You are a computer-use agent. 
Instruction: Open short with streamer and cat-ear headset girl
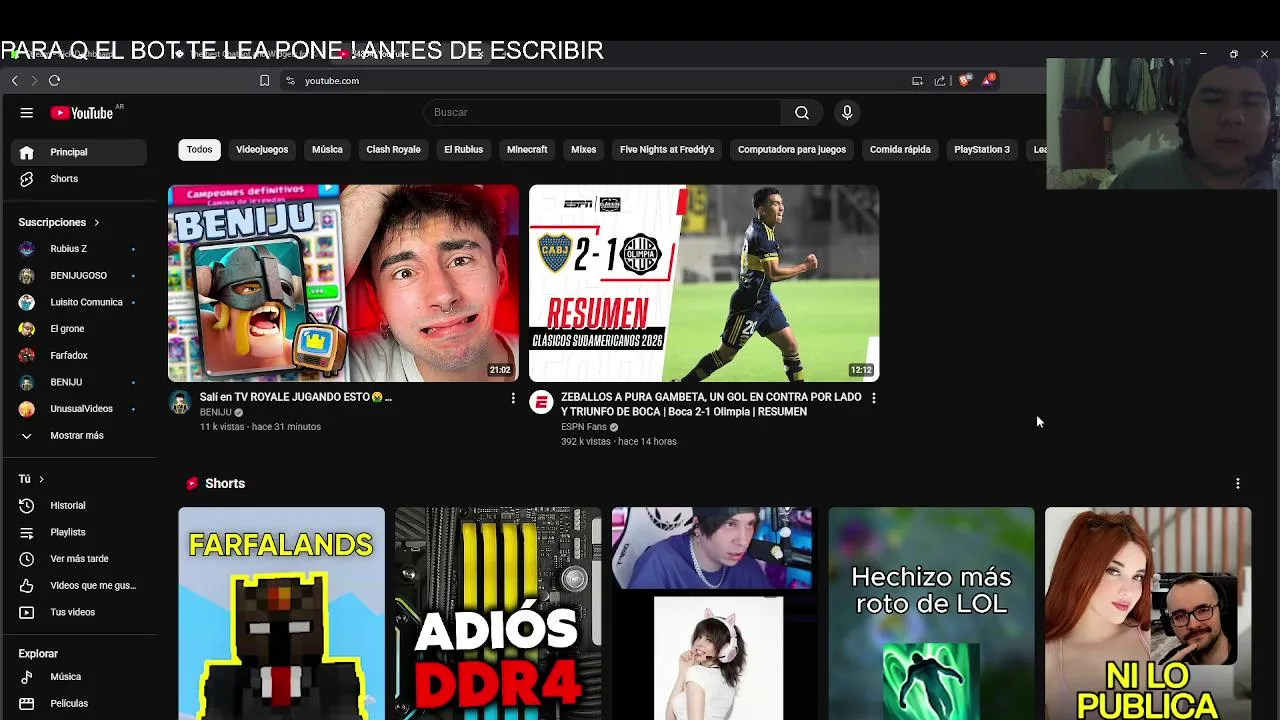coord(714,613)
